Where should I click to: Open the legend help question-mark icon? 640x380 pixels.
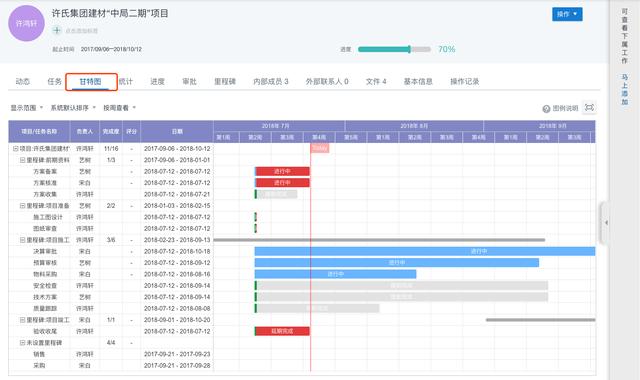tap(546, 109)
